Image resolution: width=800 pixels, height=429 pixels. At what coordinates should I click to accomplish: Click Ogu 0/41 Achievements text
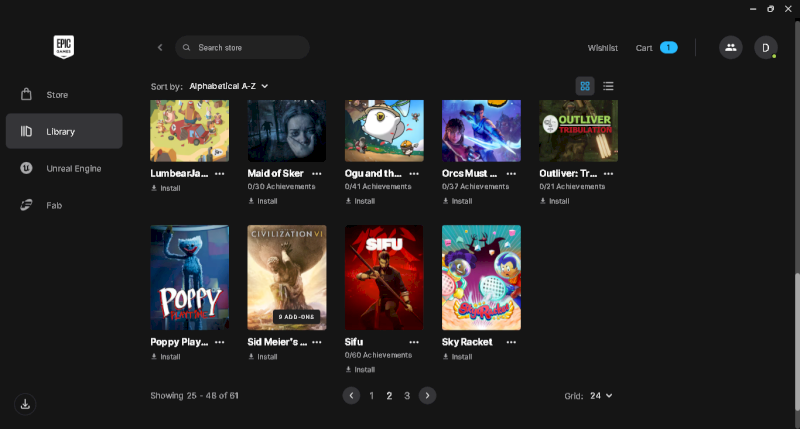point(378,187)
